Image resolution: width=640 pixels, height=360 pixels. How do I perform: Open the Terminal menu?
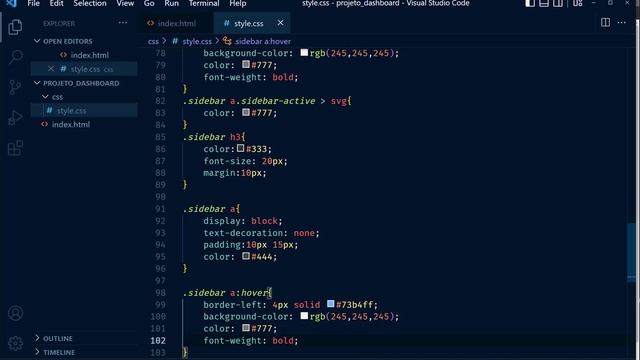click(x=204, y=4)
